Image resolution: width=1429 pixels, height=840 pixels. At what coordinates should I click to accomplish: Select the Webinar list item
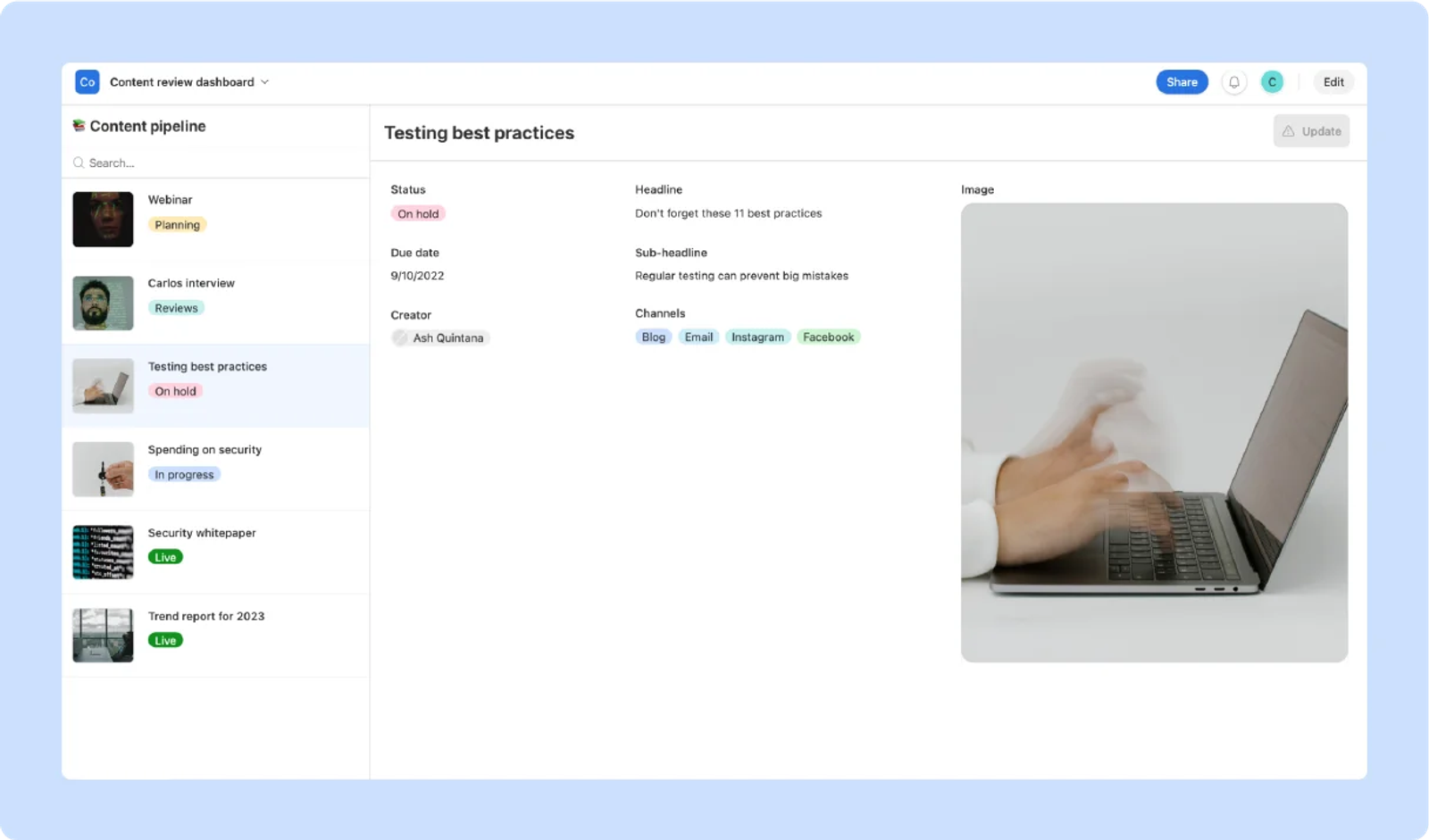(215, 220)
